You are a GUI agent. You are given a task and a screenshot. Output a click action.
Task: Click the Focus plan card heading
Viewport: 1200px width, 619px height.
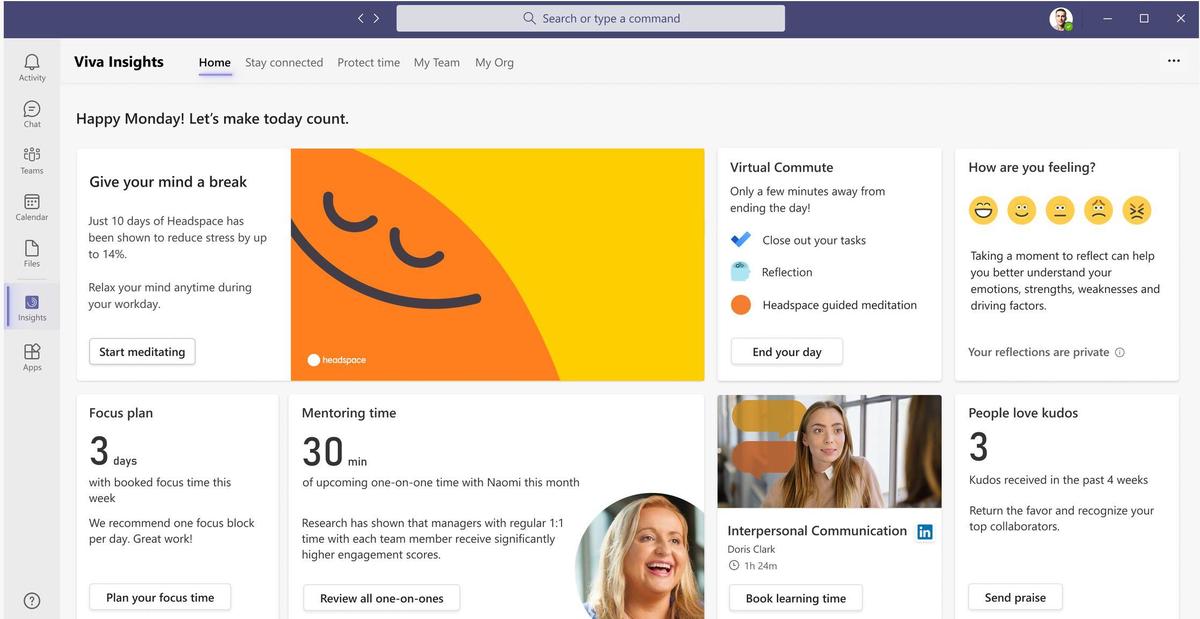121,413
